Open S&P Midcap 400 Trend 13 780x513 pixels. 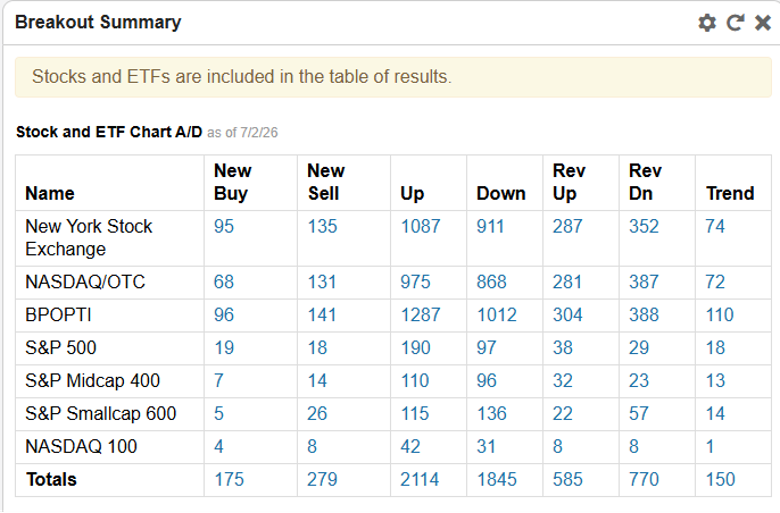[x=715, y=381]
